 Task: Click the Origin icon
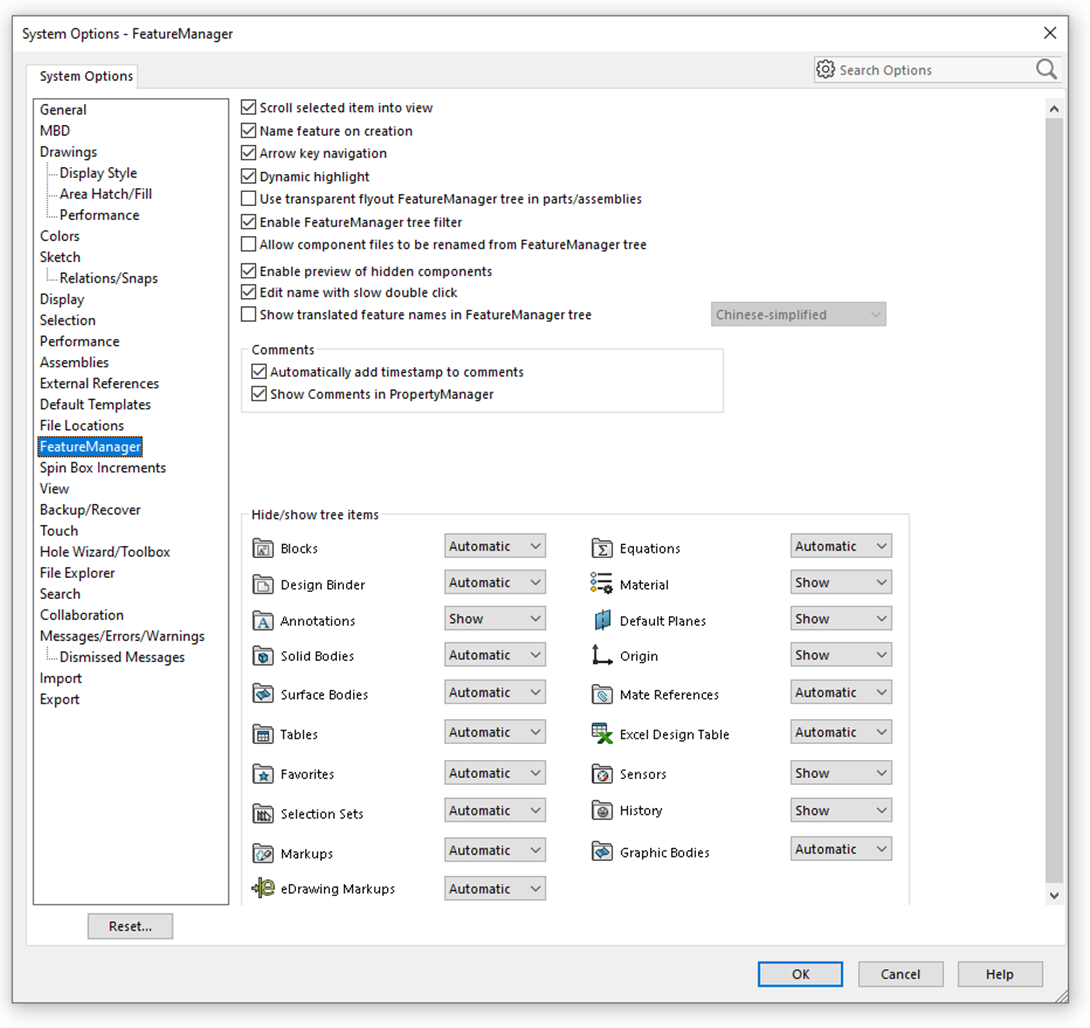point(605,656)
